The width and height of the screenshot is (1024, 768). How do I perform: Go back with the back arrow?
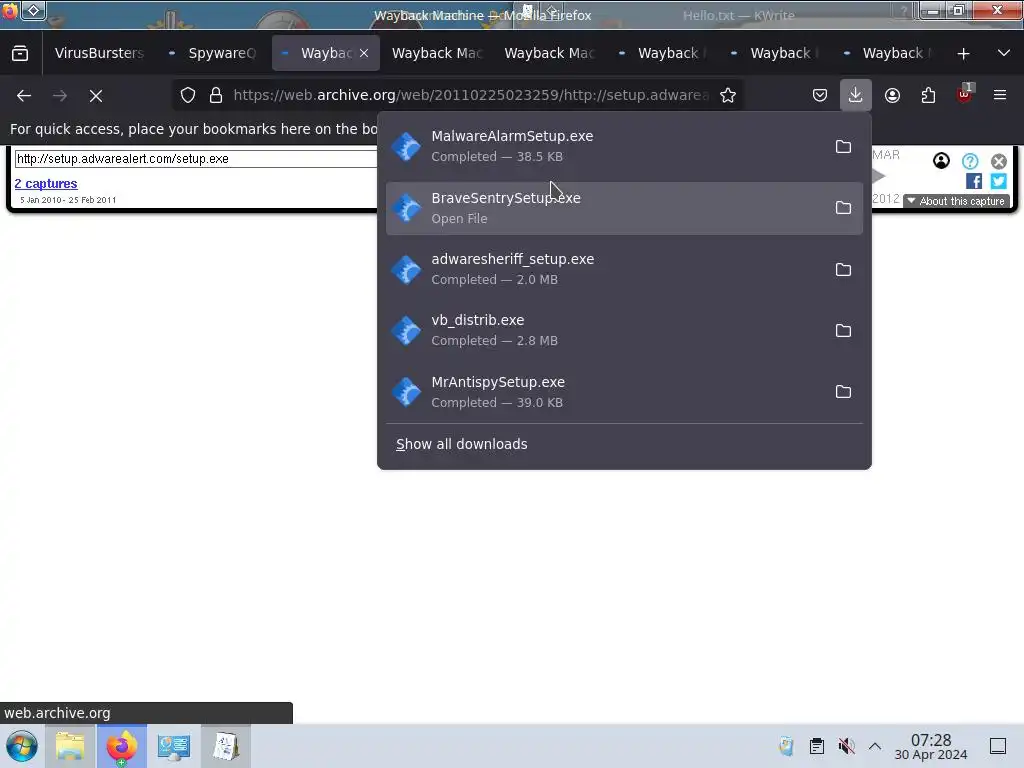[x=24, y=95]
